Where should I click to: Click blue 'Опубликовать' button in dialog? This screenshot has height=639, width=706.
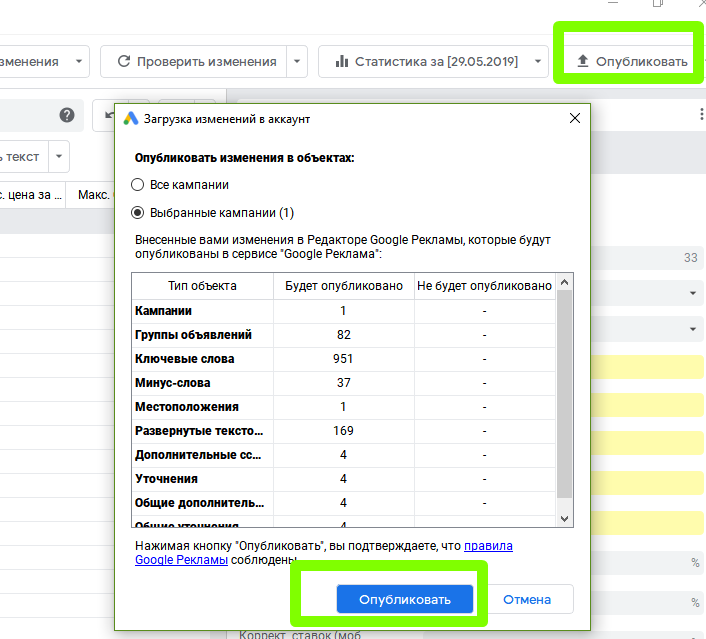(x=405, y=599)
